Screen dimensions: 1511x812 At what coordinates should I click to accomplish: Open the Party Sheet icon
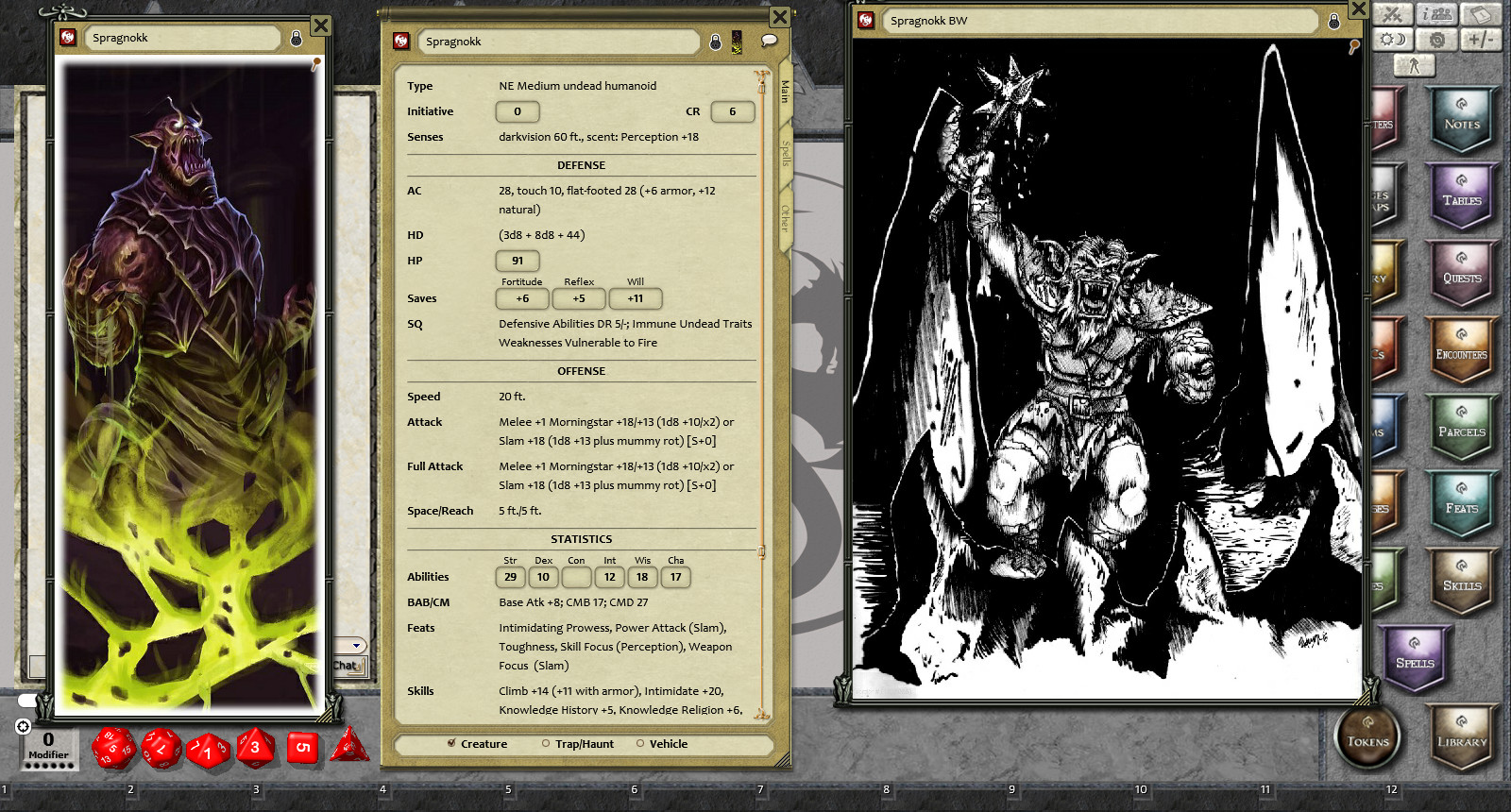[1437, 14]
